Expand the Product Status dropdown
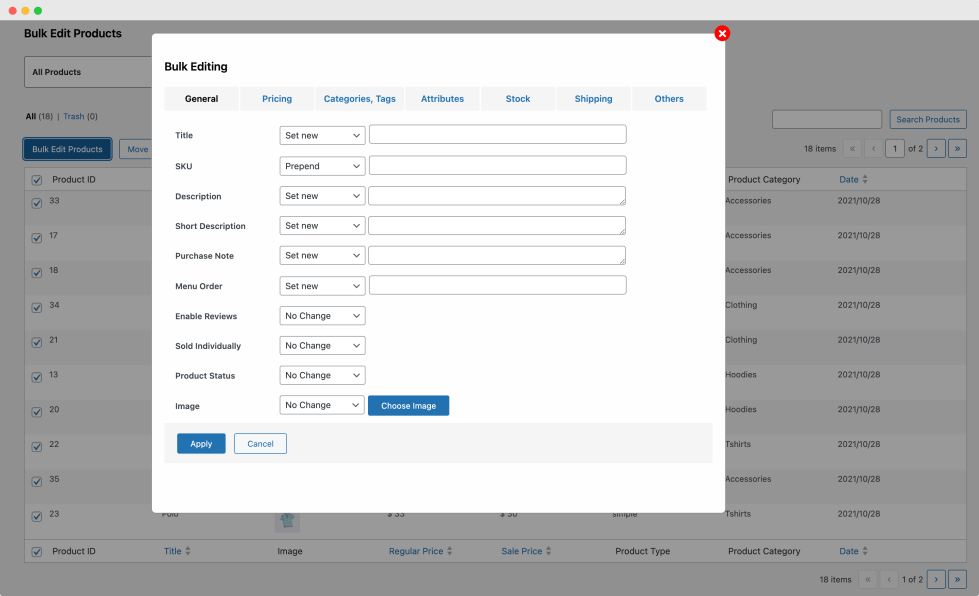Screen dimensions: 979x596 322,376
